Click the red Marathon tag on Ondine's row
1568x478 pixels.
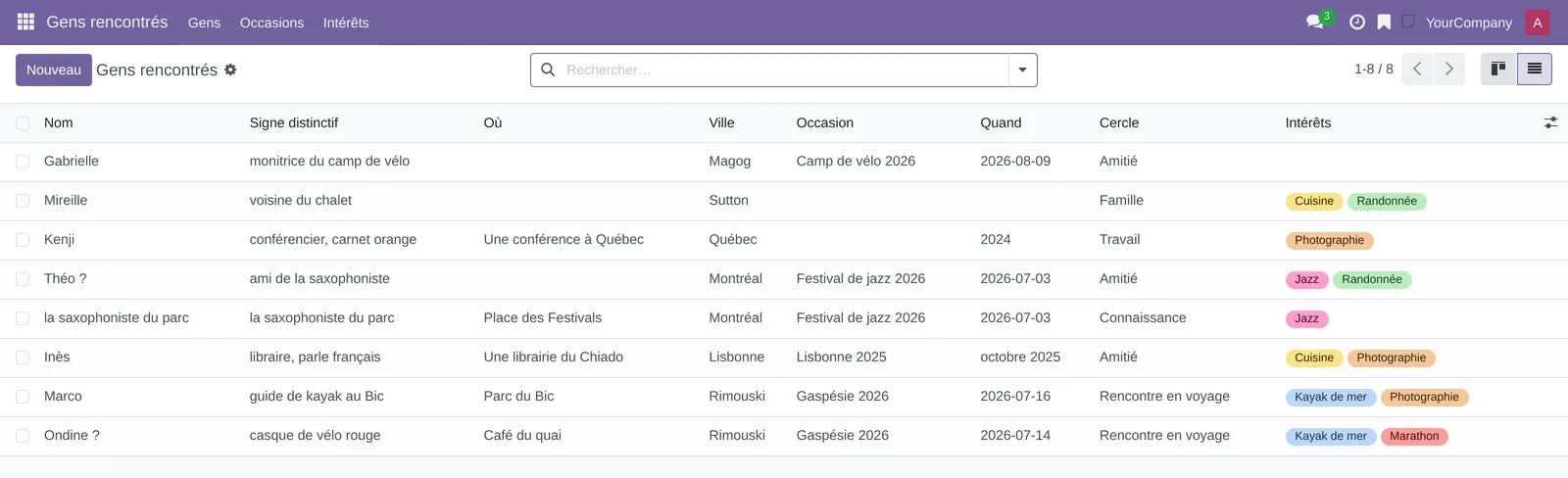click(1414, 436)
